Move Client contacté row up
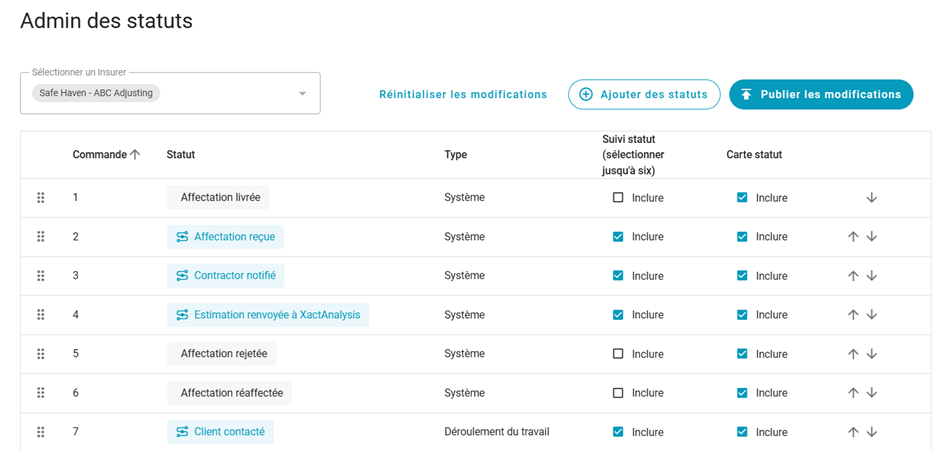The width and height of the screenshot is (949, 450). (853, 432)
